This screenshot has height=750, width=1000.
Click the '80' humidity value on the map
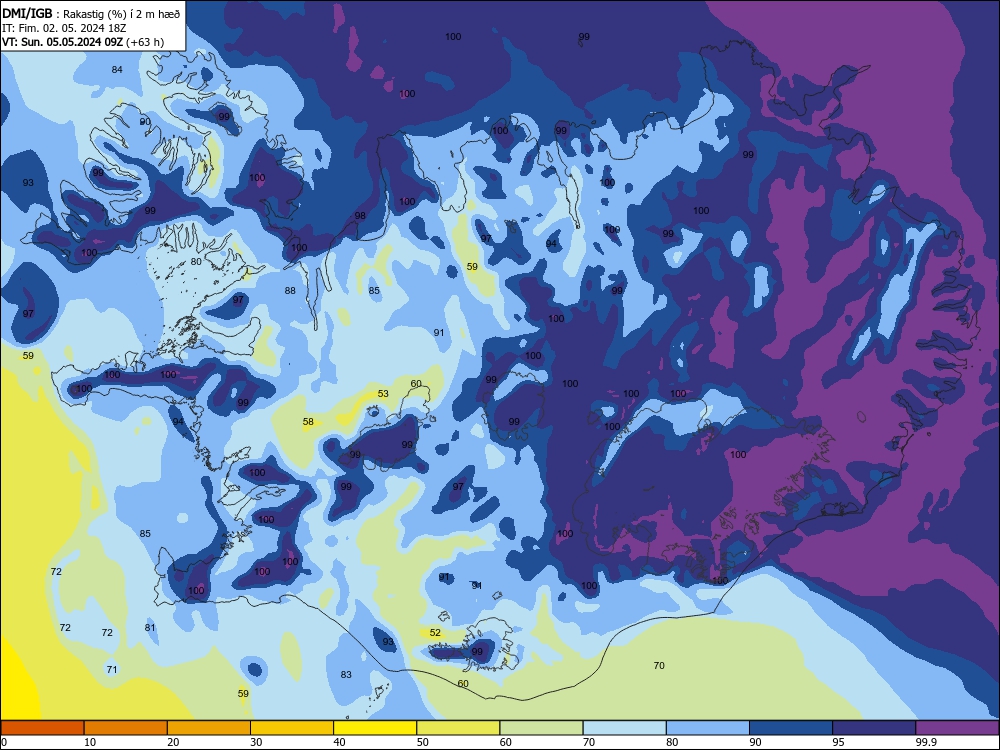196,261
